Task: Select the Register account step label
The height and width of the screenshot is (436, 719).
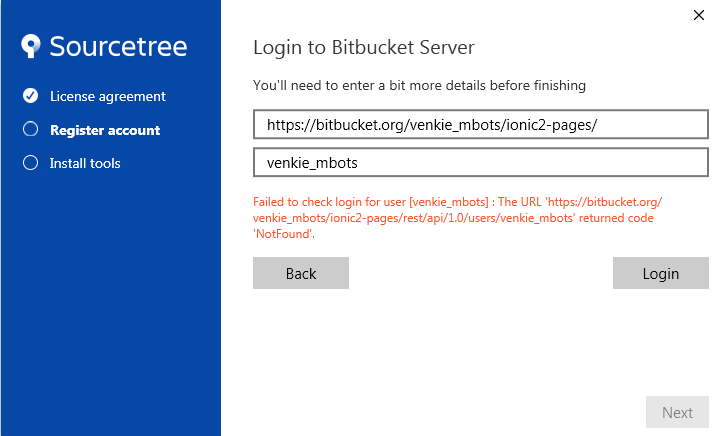Action: 104,130
